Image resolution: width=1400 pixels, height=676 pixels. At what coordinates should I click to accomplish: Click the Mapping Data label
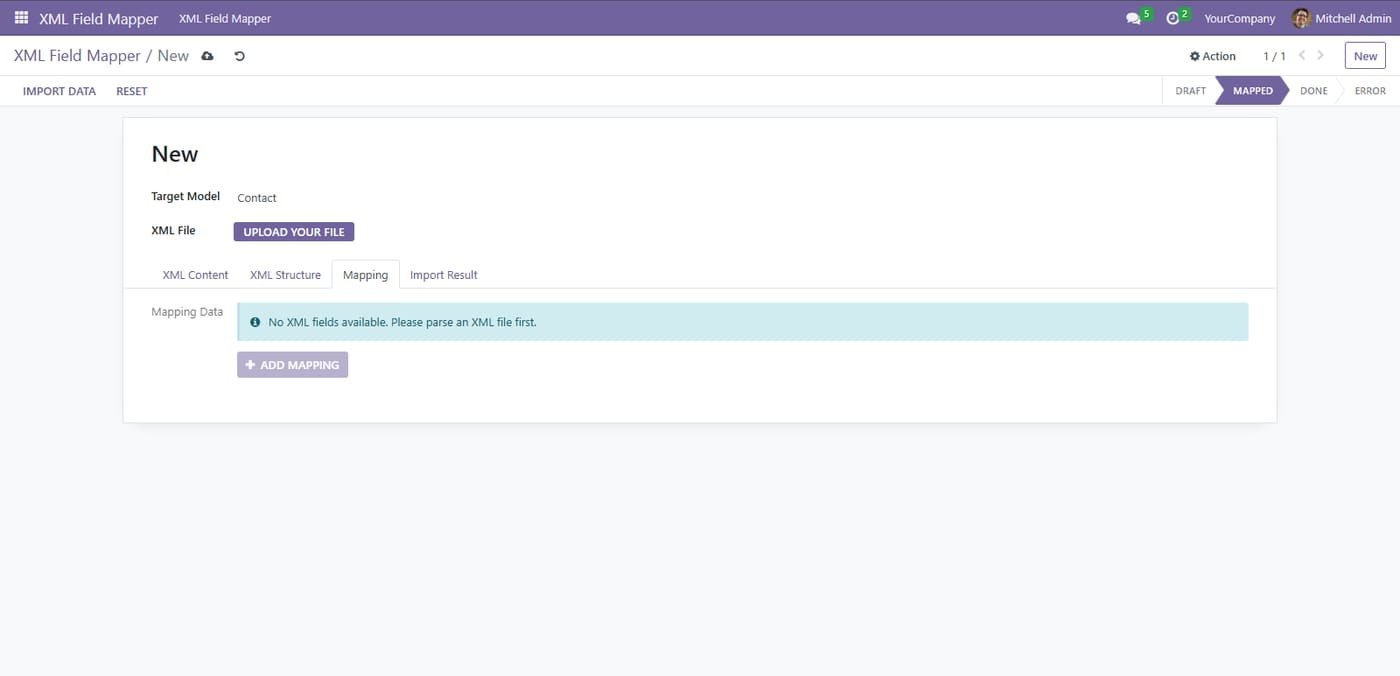[x=187, y=312]
